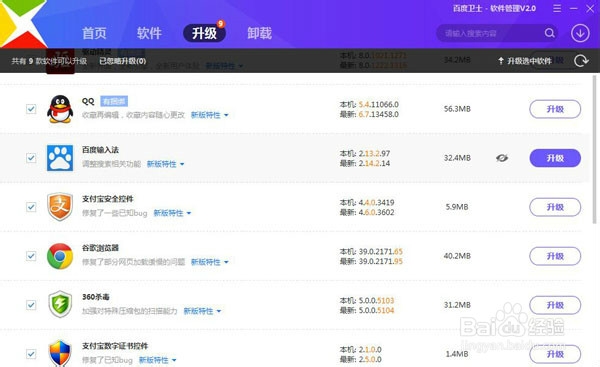600x367 pixels.
Task: Expand 新版特性 for 谷歌浏览器
Action: point(209,262)
